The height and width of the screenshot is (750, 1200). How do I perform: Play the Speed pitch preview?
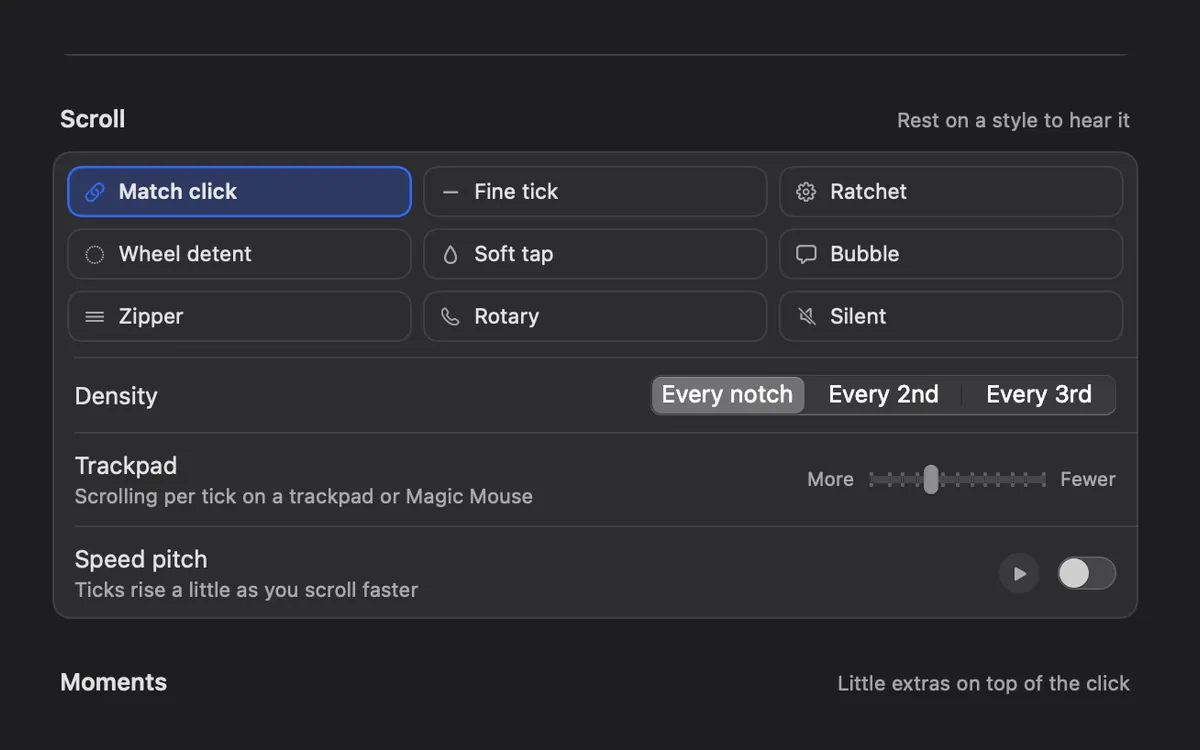pos(1019,574)
